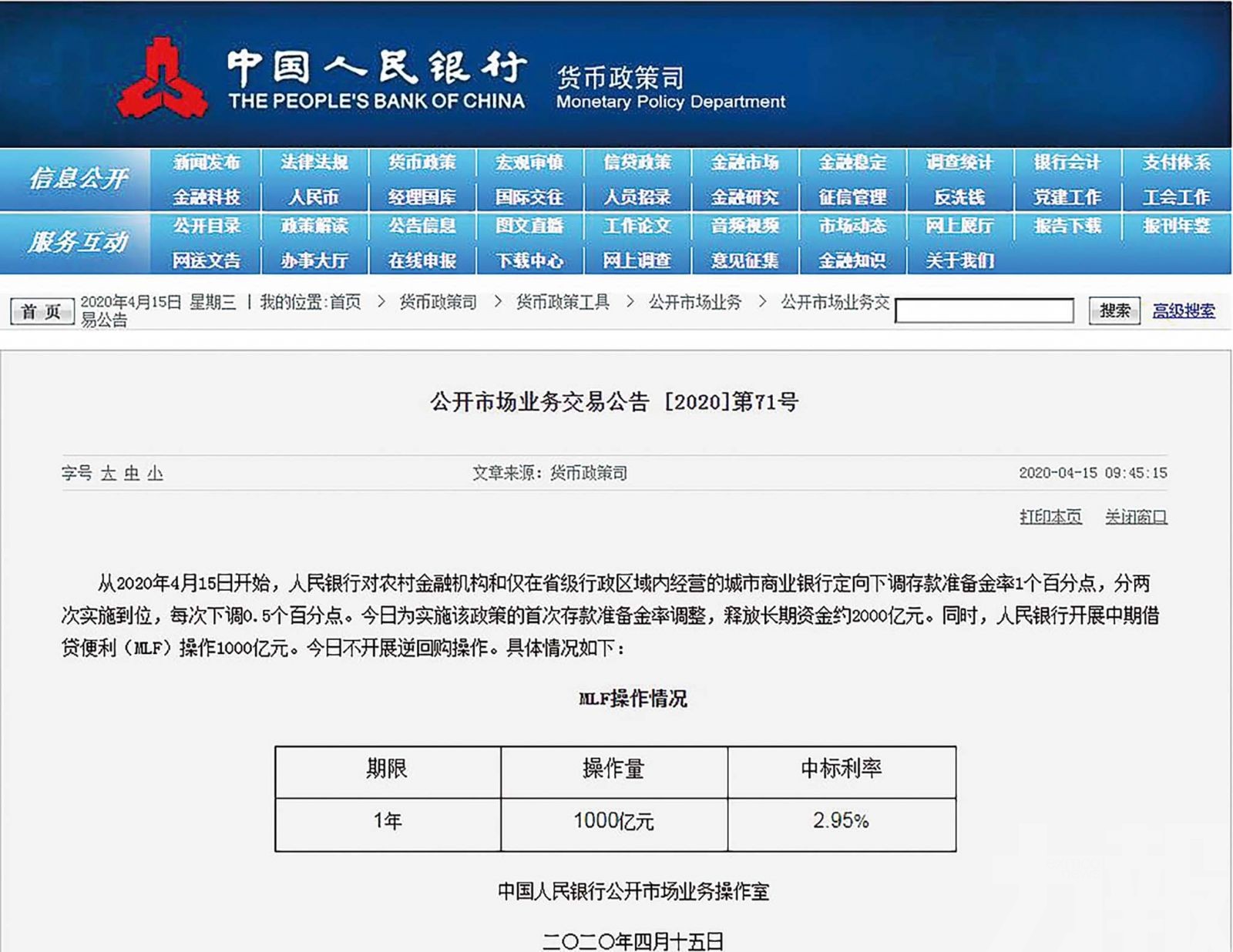This screenshot has height=952, width=1233.
Task: Open 金融稳定 menu item
Action: [x=852, y=163]
